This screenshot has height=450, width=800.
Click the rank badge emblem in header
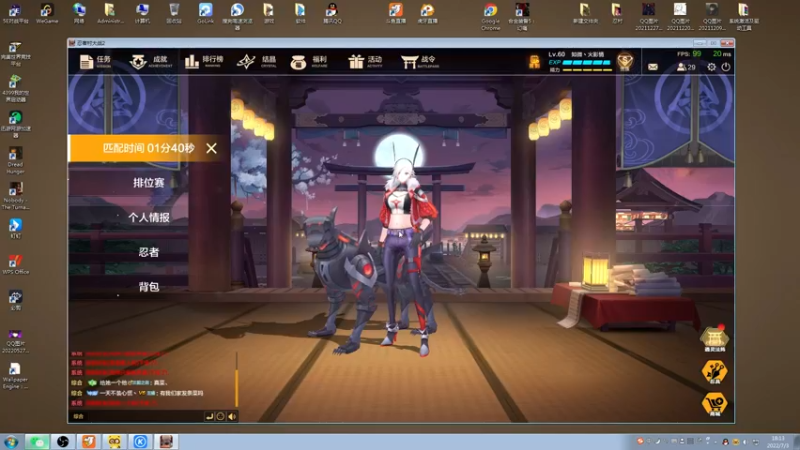point(625,62)
